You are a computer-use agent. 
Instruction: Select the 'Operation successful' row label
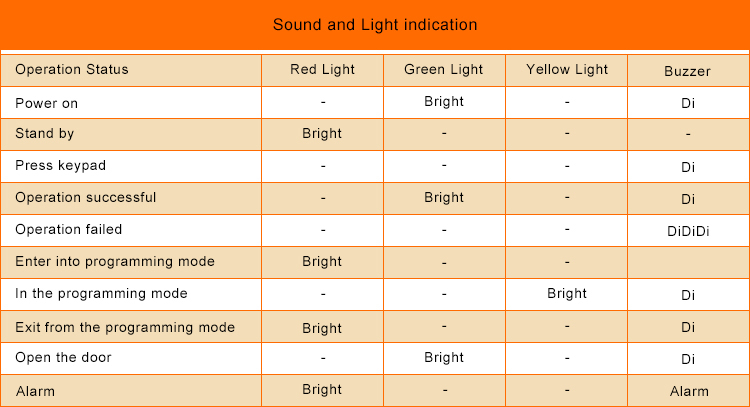pos(85,198)
